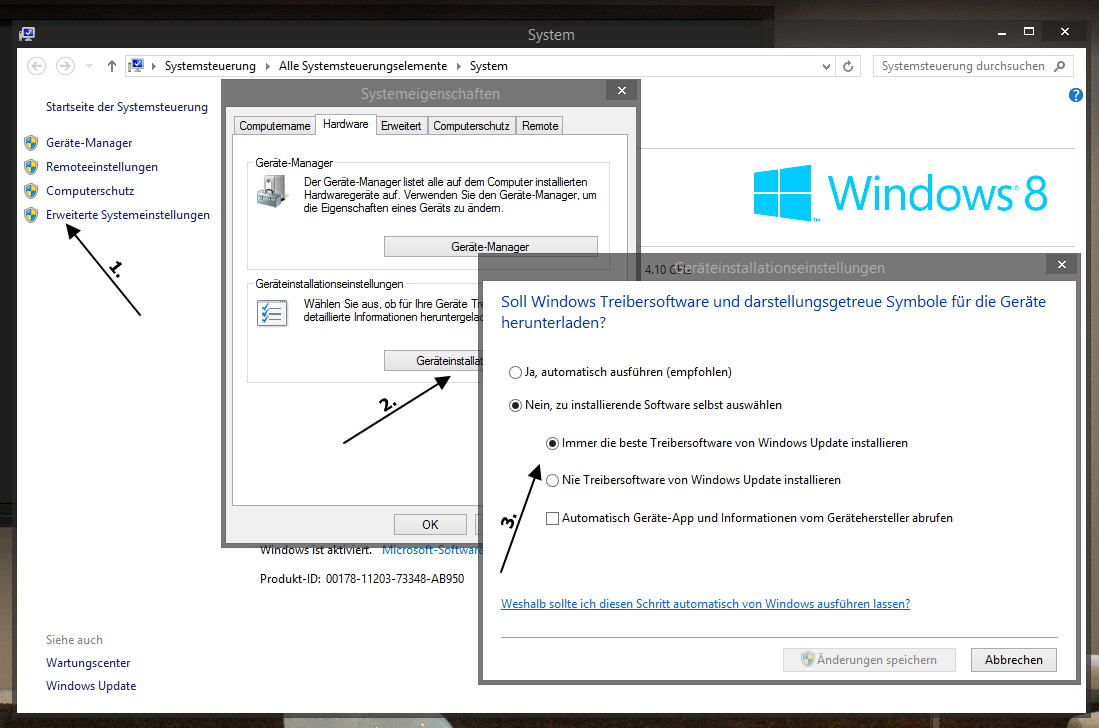The width and height of the screenshot is (1099, 728).
Task: Expand the chevron after Systemsteuerung in breadcrumb
Action: (x=267, y=67)
